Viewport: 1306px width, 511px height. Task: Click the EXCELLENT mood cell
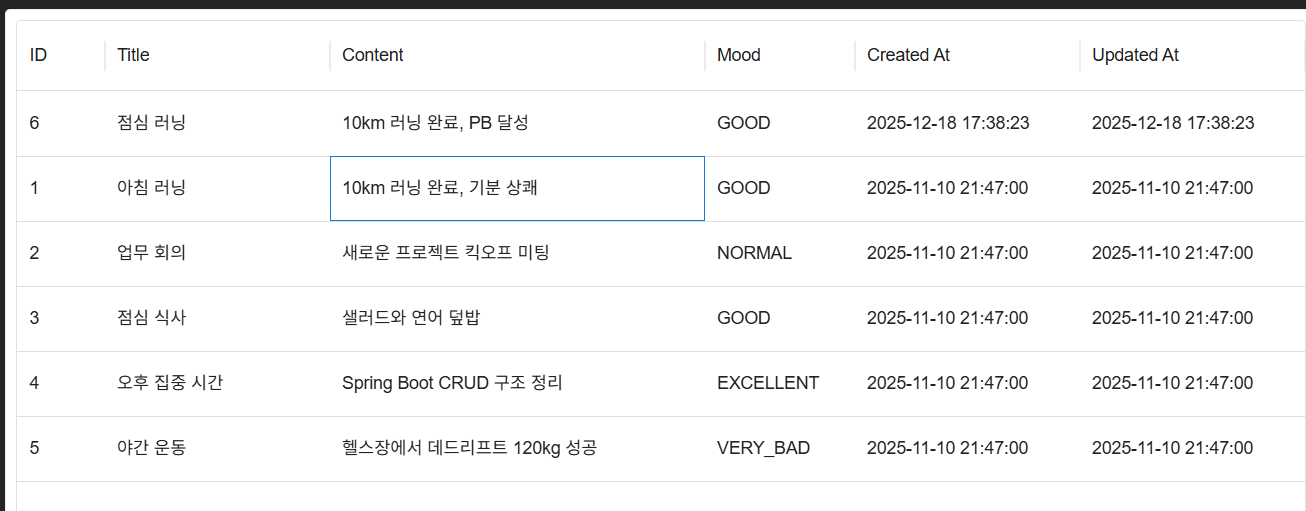(780, 383)
